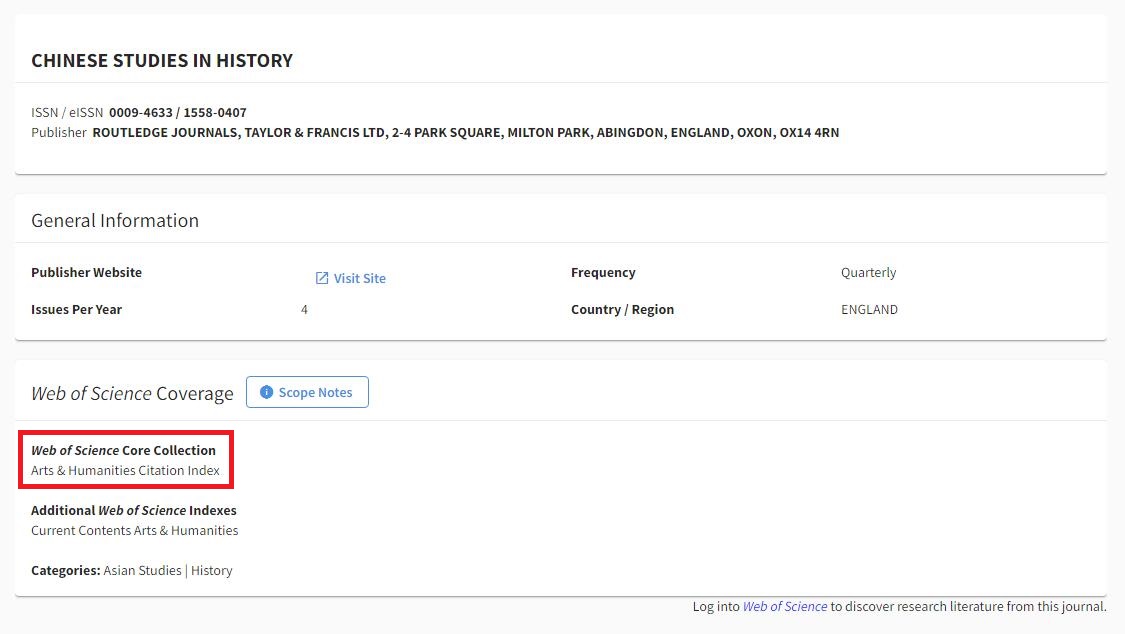Click the Quarterly frequency value
Screen dimensions: 1125x634
point(868,272)
